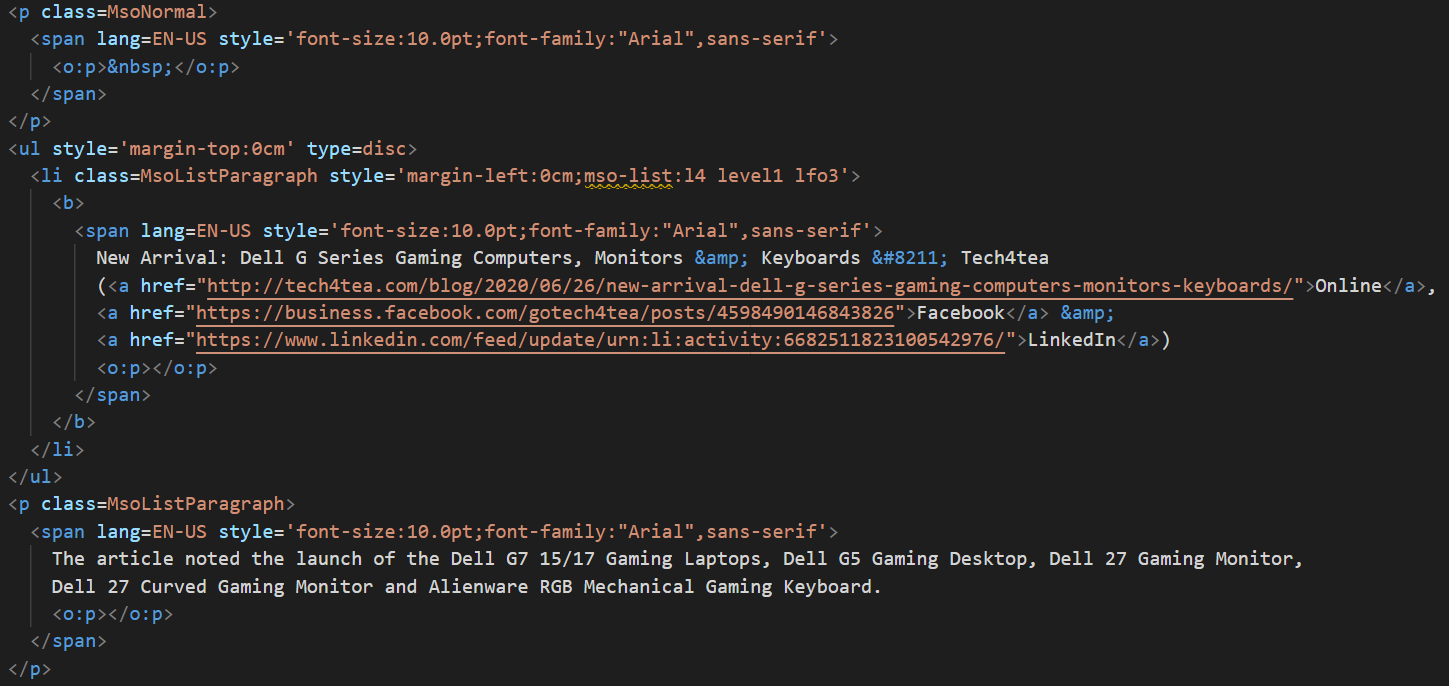Click the closing </b> tag
1449x686 pixels.
[x=74, y=422]
